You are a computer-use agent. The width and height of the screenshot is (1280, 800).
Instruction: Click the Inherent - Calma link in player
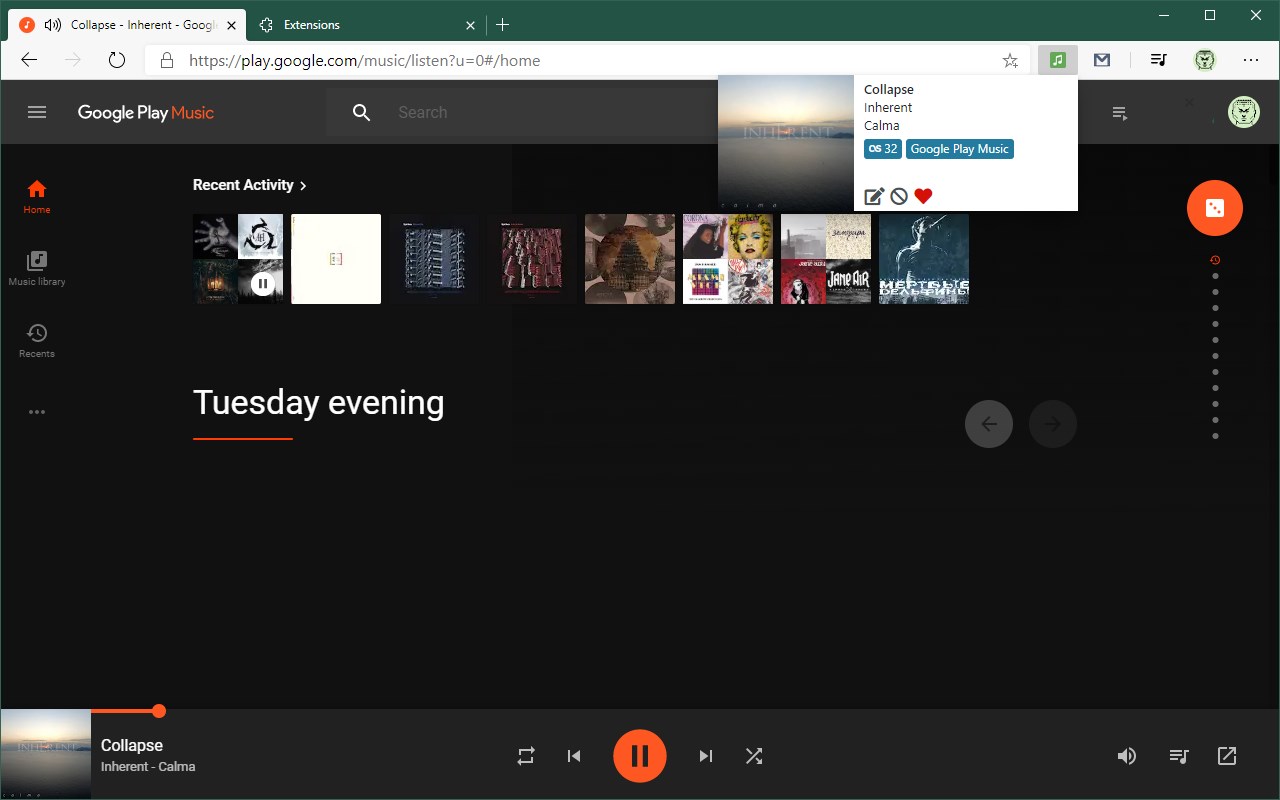pyautogui.click(x=148, y=767)
